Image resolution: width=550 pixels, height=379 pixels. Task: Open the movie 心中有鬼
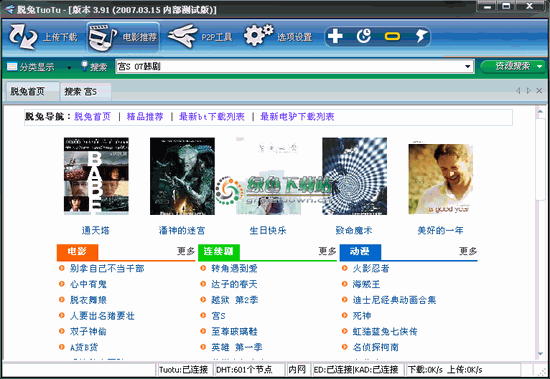(88, 284)
